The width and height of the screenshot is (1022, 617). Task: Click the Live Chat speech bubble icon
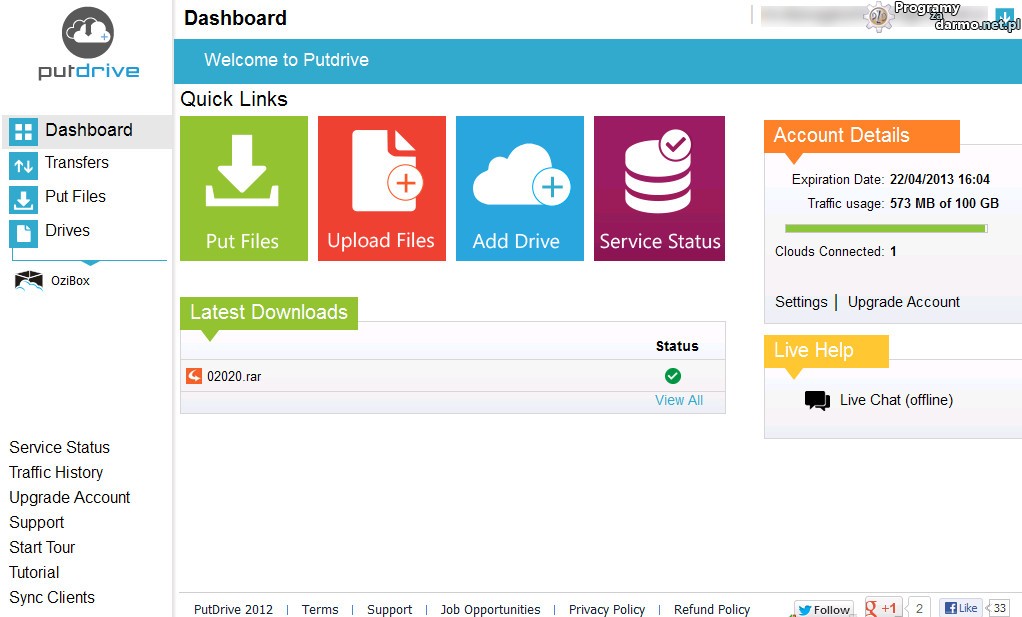pos(817,400)
